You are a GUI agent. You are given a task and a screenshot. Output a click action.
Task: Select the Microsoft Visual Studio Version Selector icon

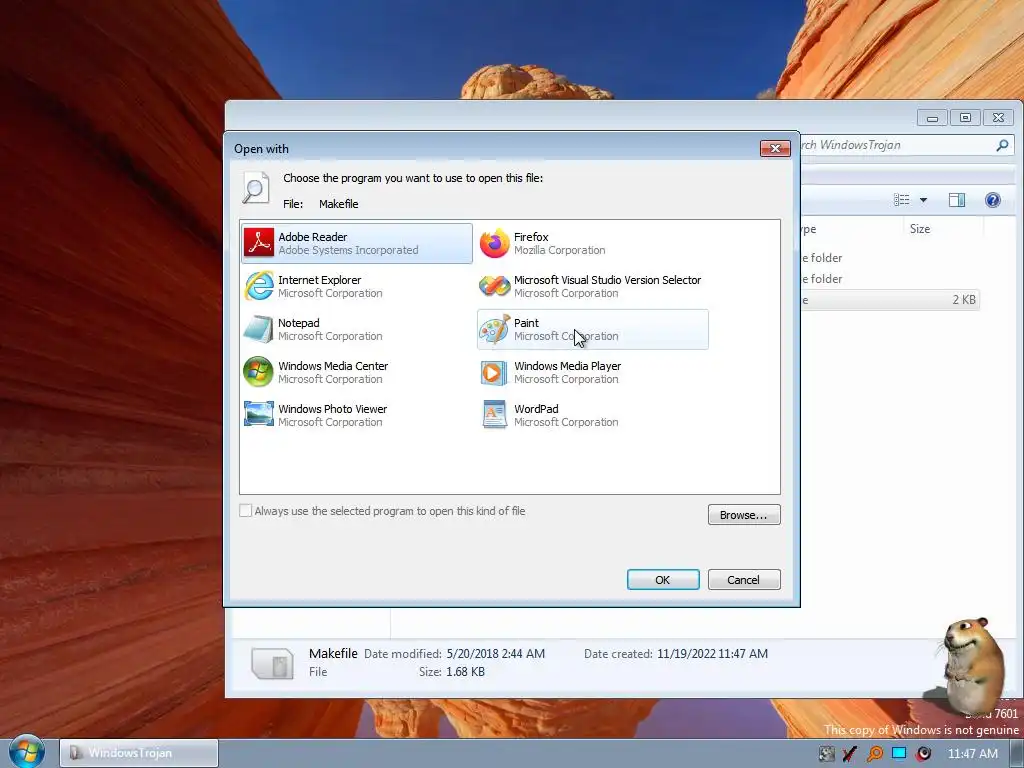(x=494, y=286)
